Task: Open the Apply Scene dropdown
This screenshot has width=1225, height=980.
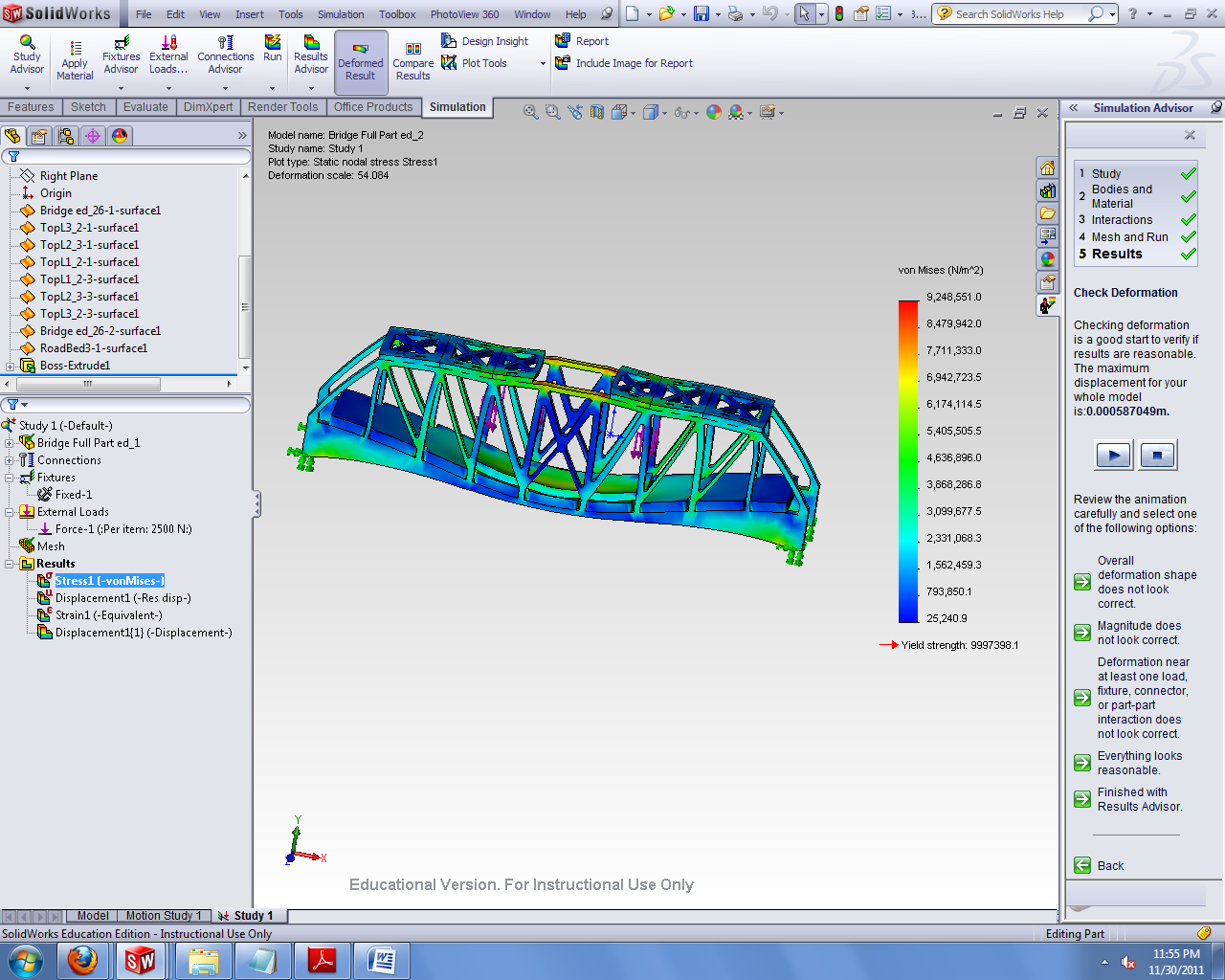Action: 740,112
